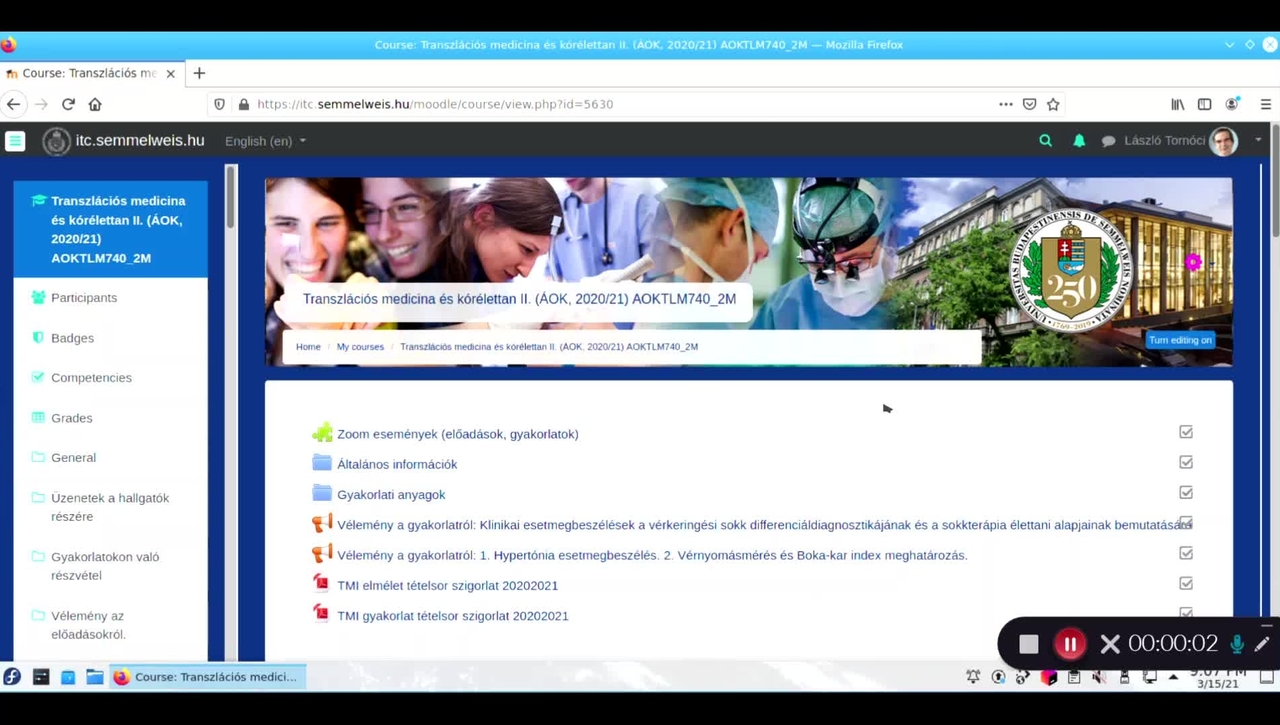Mark Zoom események activity as complete
This screenshot has height=725, width=1280.
tap(1186, 432)
